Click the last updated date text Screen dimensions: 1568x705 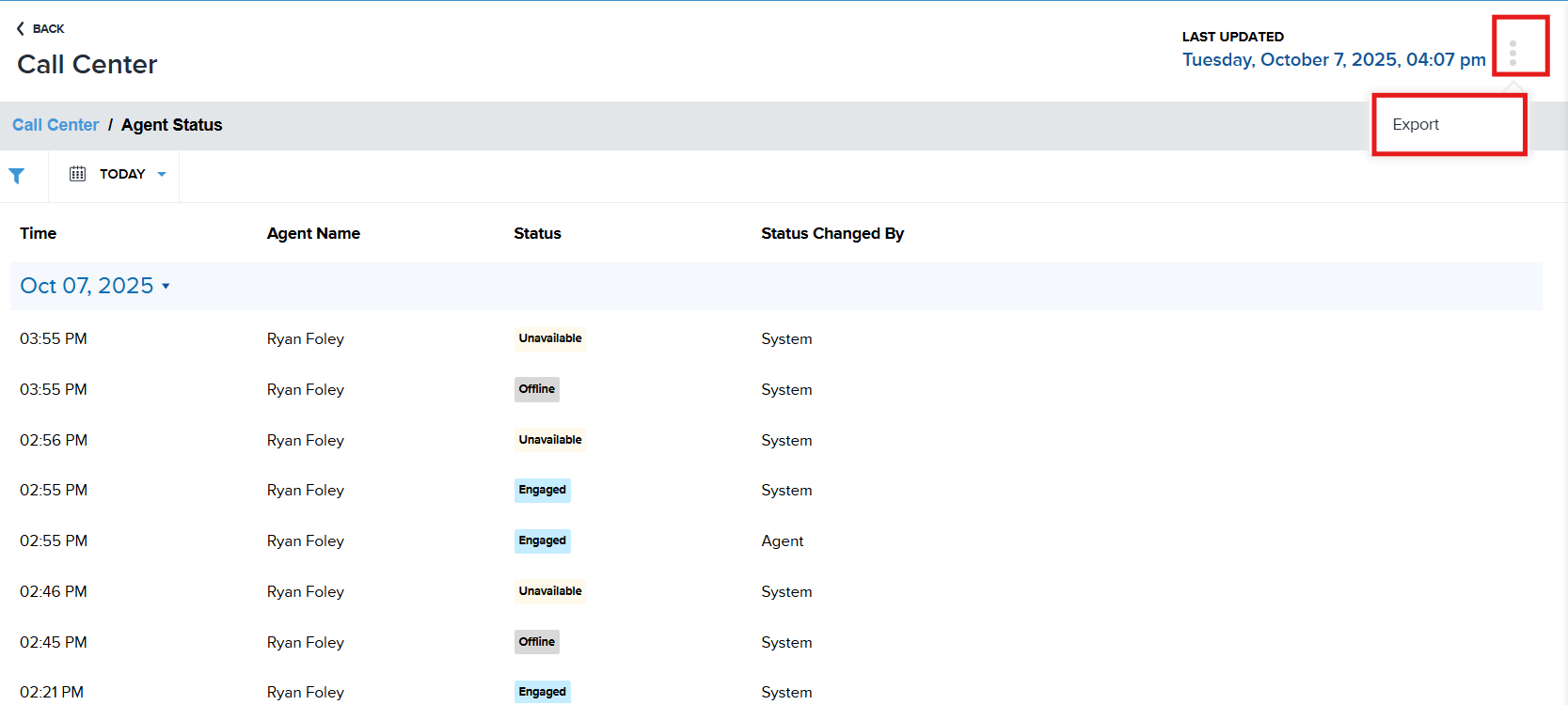click(x=1333, y=60)
